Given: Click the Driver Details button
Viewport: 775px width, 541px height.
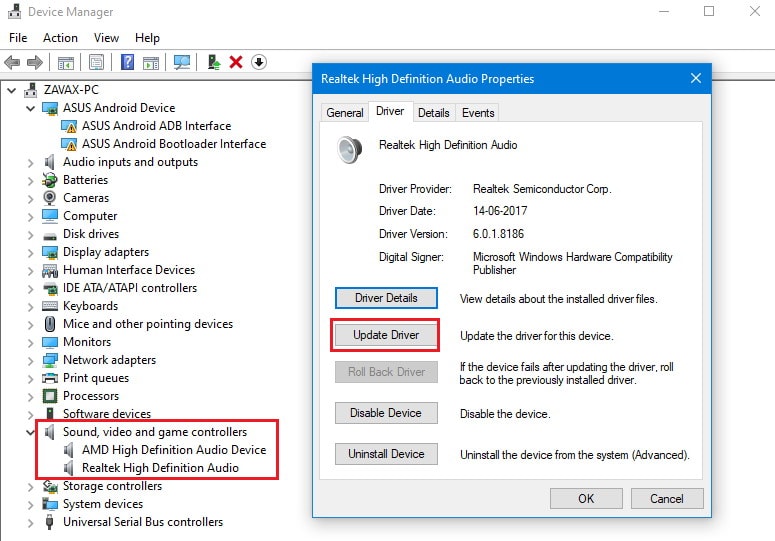Looking at the screenshot, I should pos(386,298).
